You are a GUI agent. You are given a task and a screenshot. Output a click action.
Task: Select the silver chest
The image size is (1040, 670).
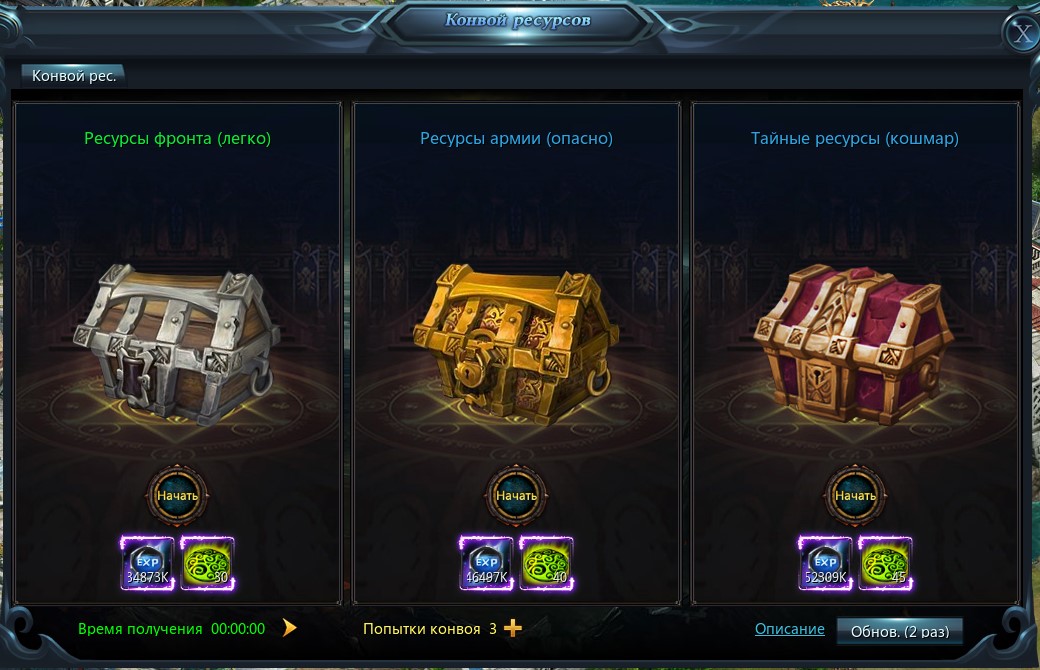(176, 344)
